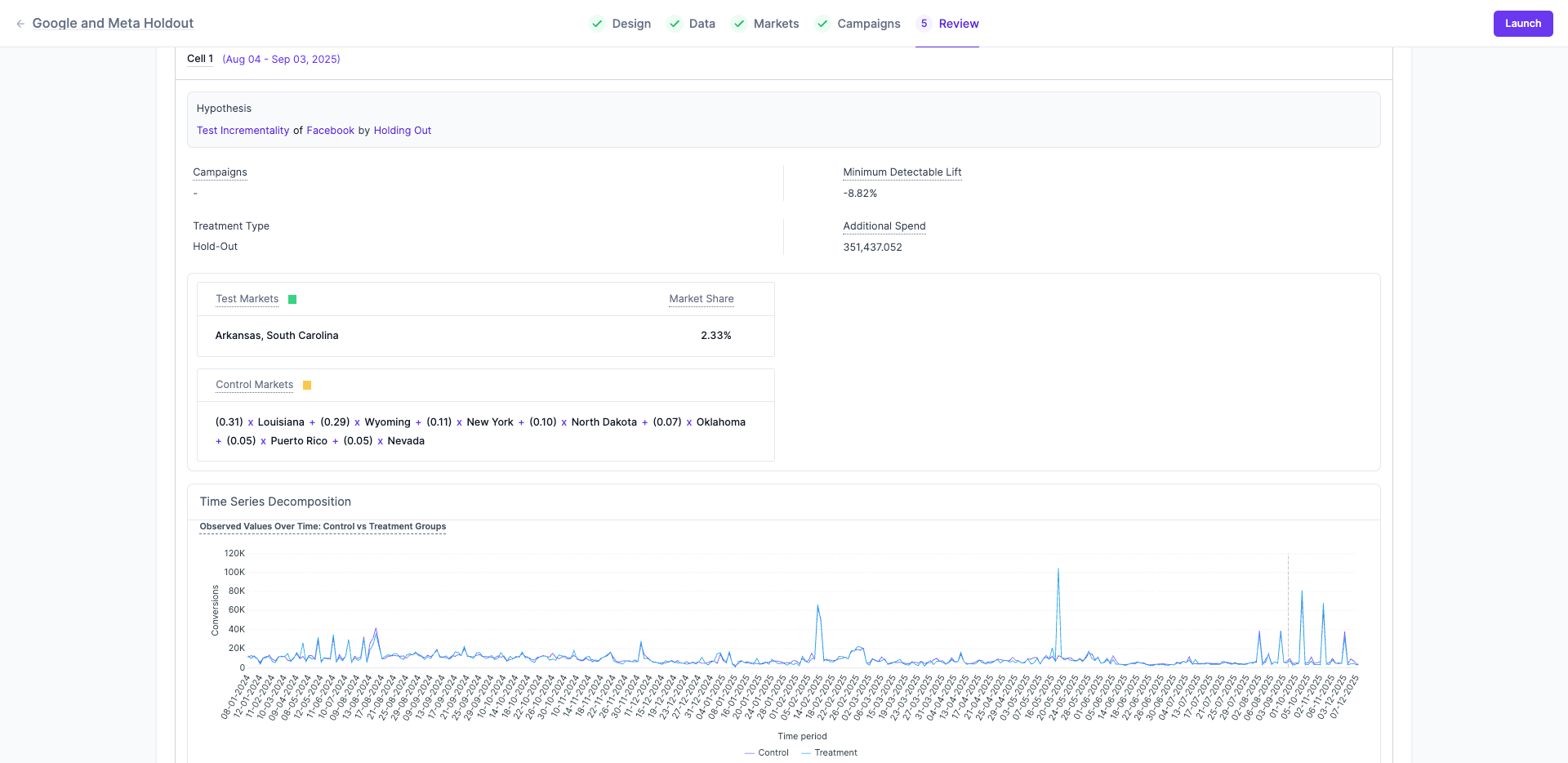Viewport: 1568px width, 763px height.
Task: Click the Minimum Detectable Lift label
Action: (902, 172)
